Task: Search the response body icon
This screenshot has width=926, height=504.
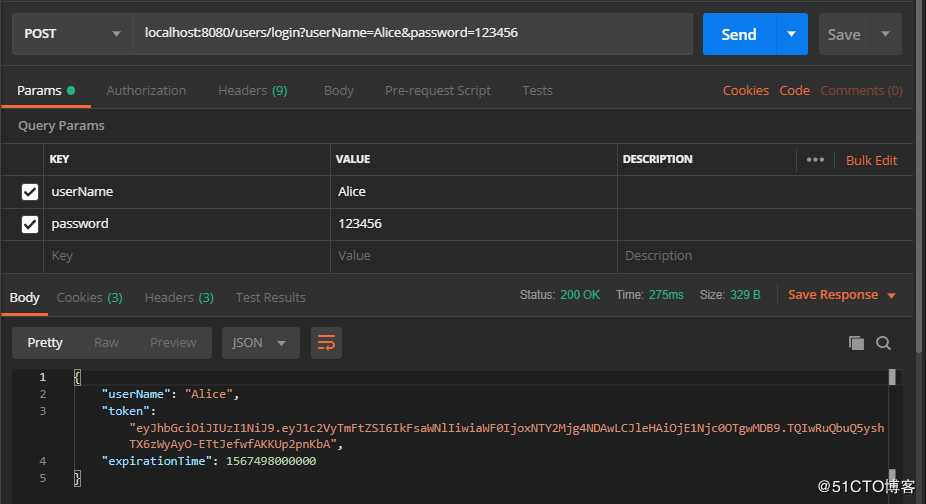Action: 883,343
